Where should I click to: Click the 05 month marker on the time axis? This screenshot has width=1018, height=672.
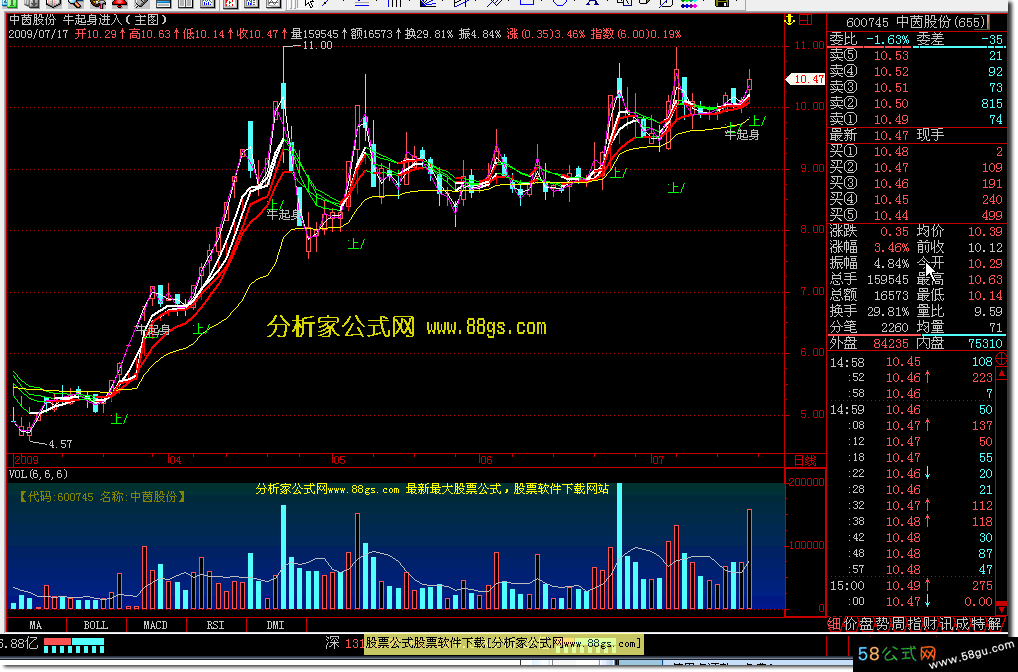coord(338,460)
